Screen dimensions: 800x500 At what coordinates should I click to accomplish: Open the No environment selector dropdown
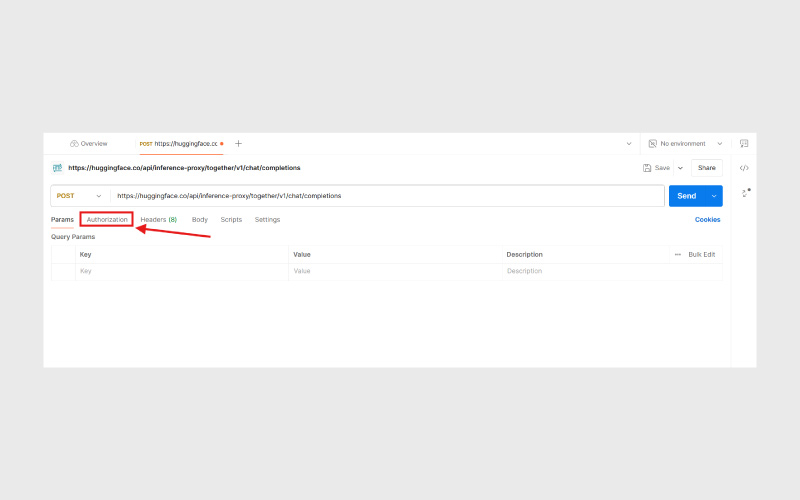coord(685,144)
